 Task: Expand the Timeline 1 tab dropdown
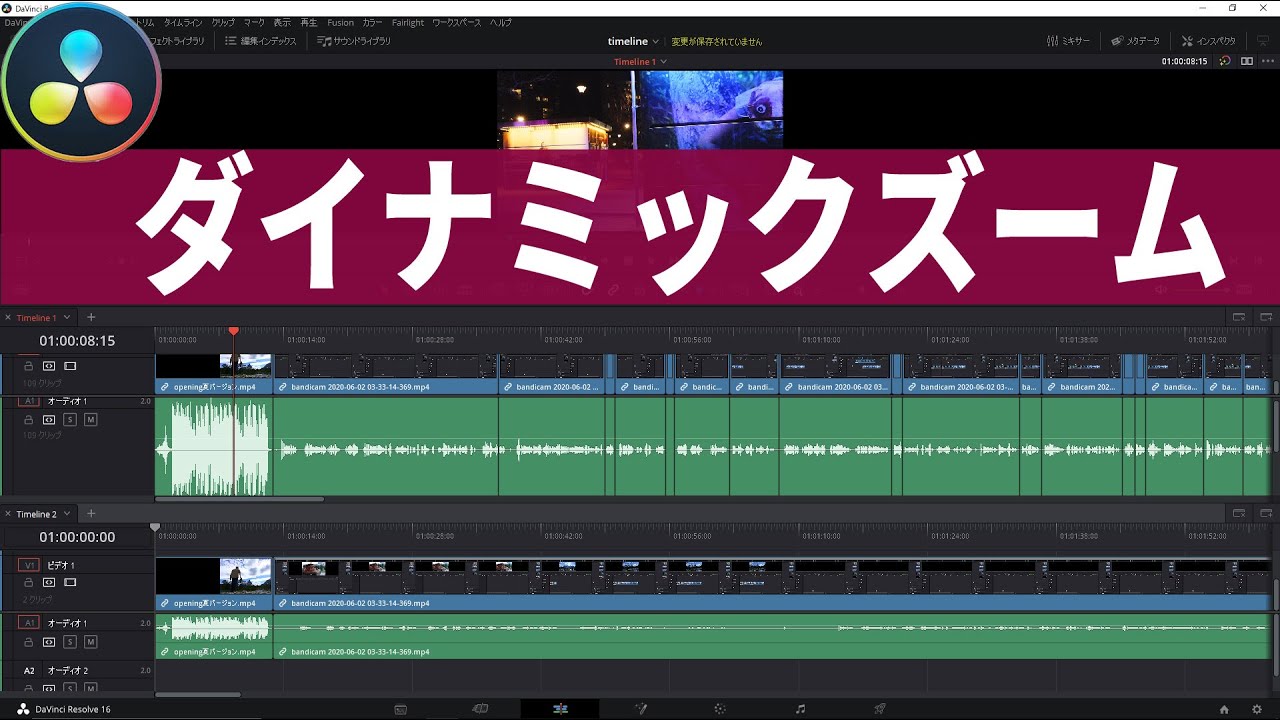pos(67,318)
